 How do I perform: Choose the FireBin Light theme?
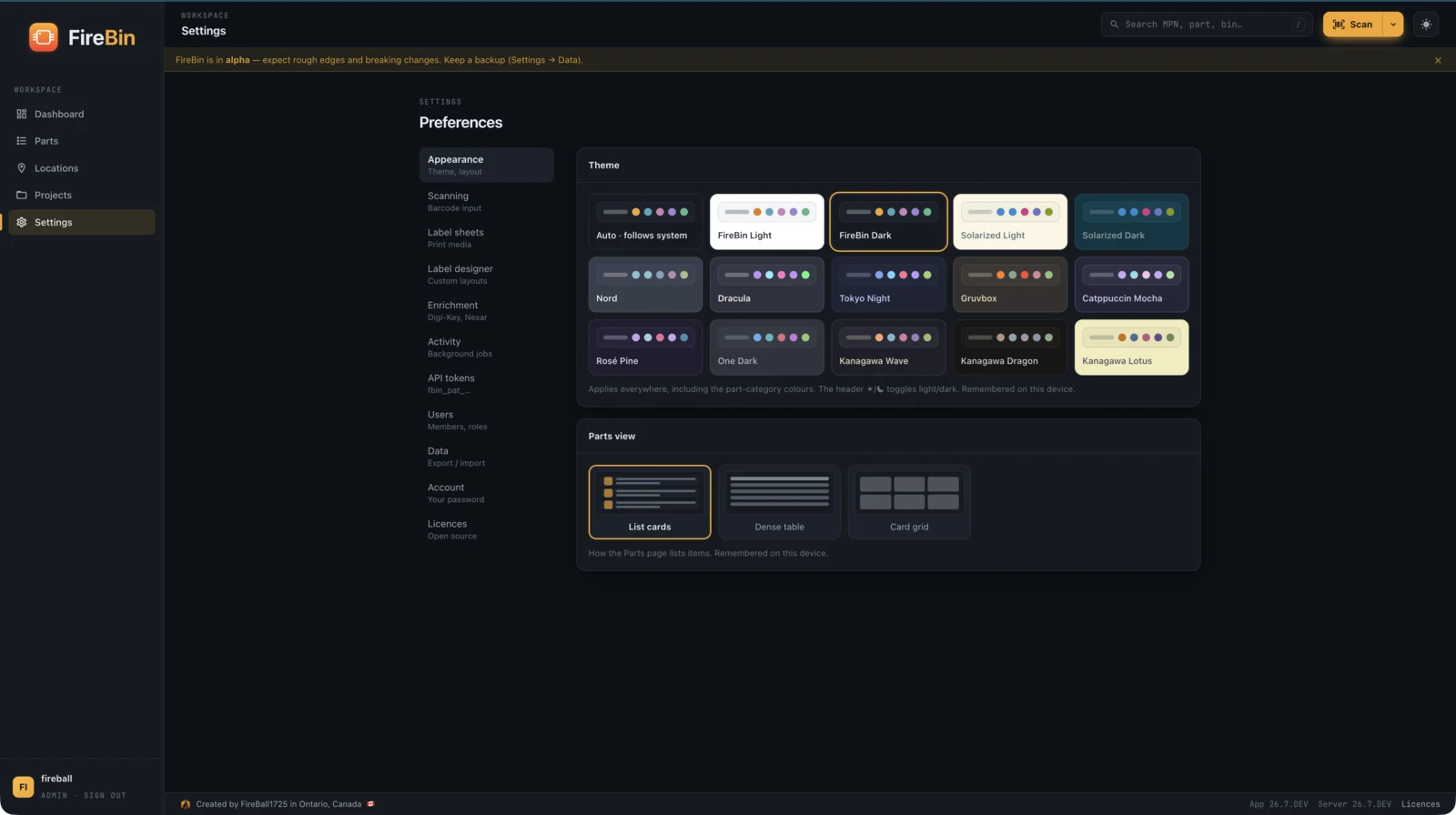(767, 222)
